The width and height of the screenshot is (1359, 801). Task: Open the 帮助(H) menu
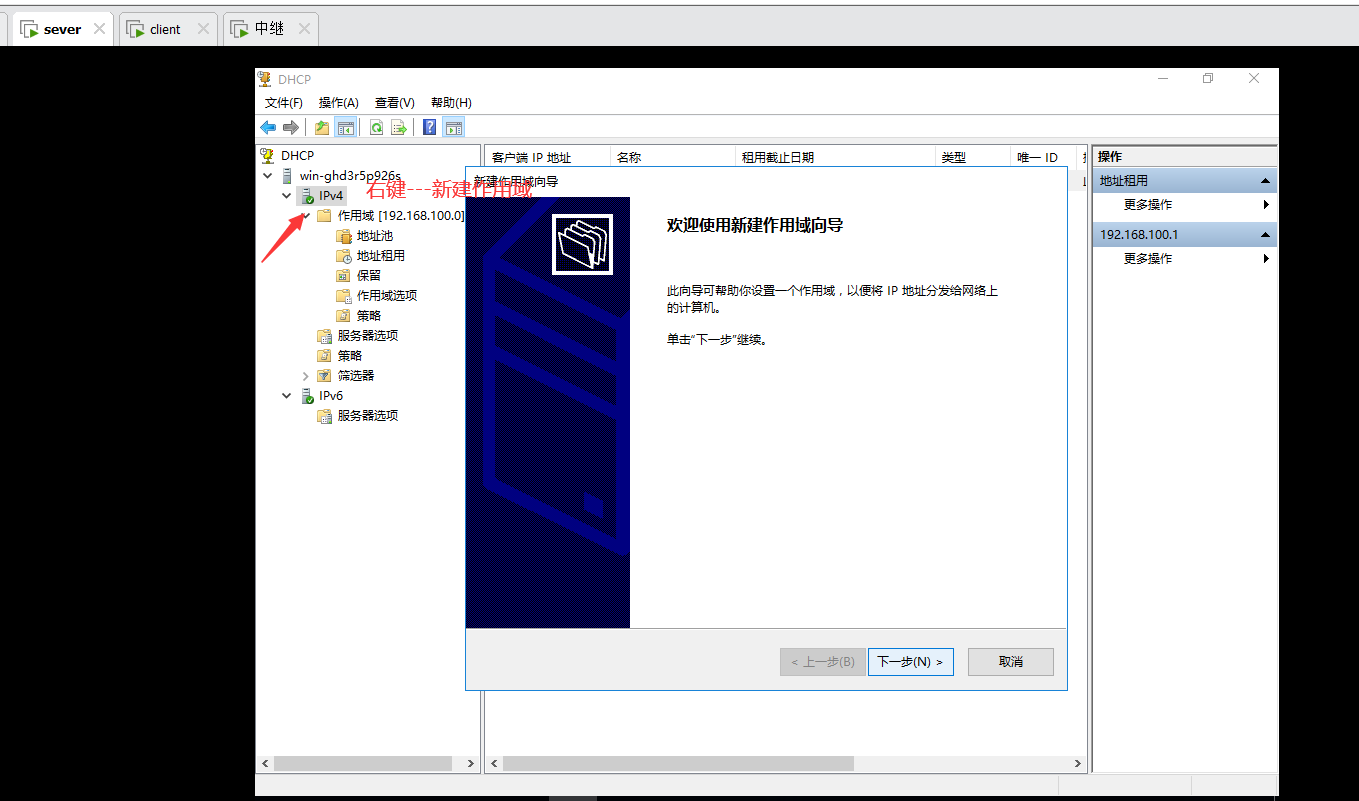pyautogui.click(x=451, y=103)
